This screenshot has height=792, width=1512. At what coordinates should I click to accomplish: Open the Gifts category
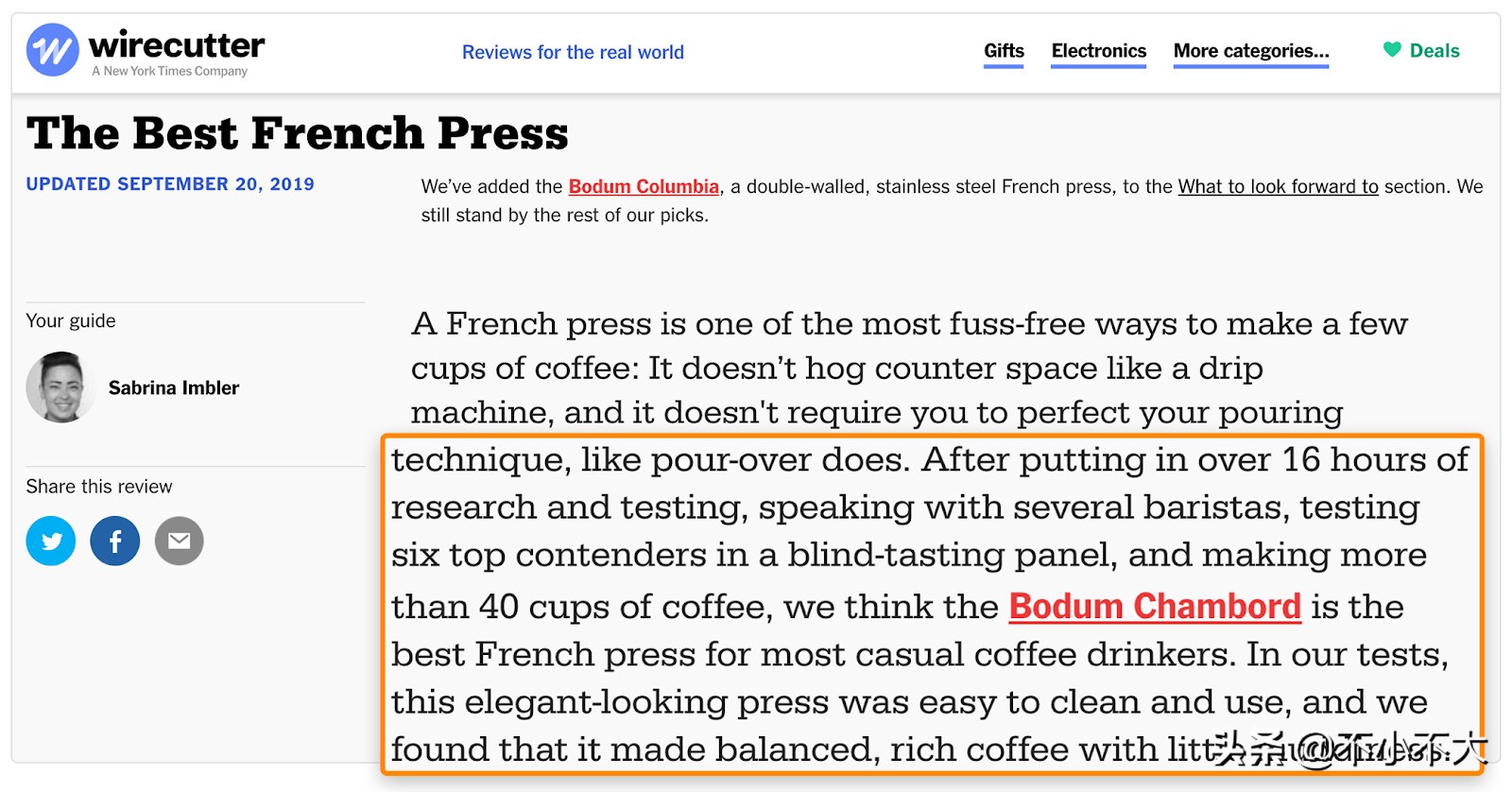tap(1004, 51)
